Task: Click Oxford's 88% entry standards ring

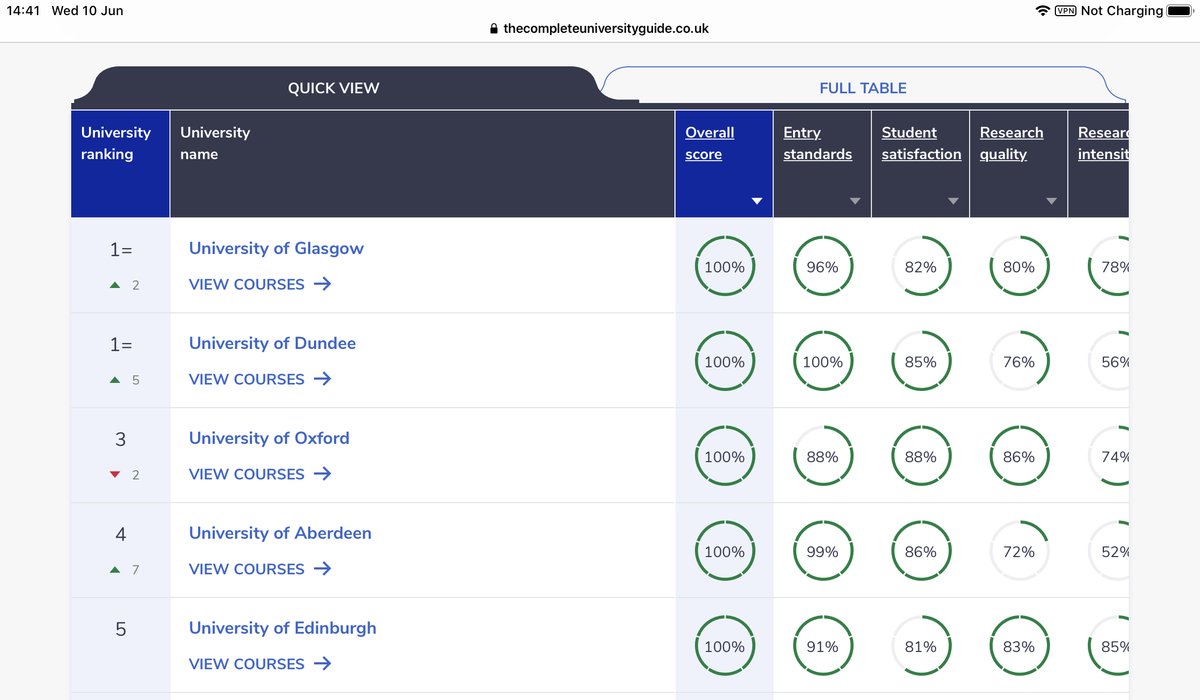Action: pos(822,457)
